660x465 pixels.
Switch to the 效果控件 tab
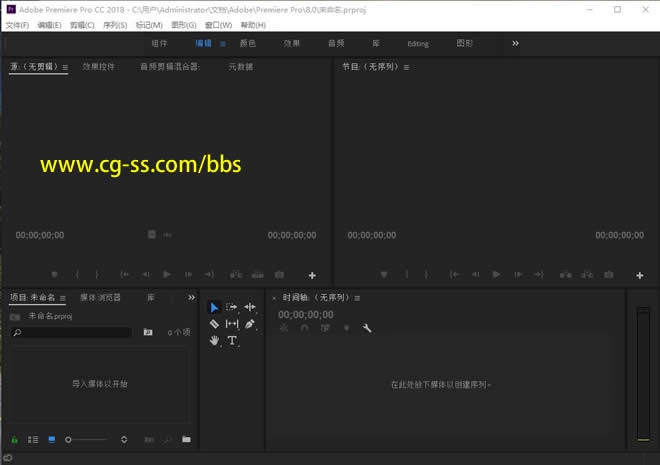point(98,67)
